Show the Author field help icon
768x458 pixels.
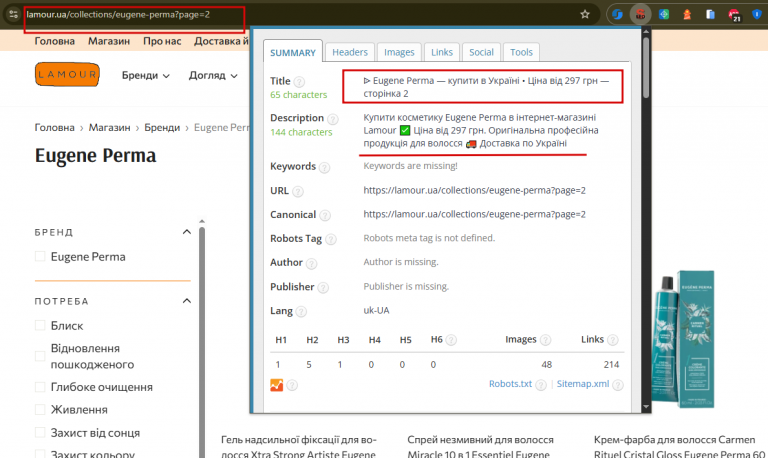coord(312,264)
